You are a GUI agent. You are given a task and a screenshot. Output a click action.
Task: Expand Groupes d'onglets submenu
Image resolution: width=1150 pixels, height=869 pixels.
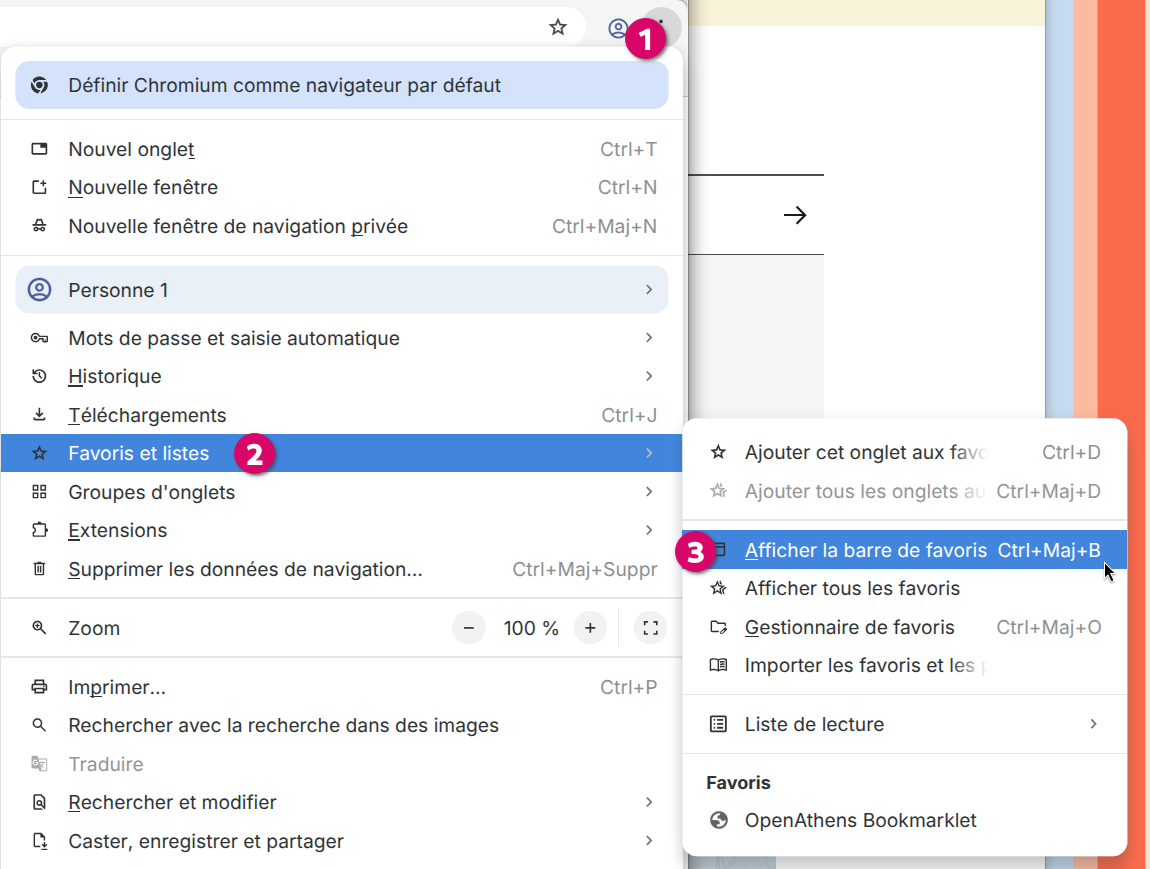point(151,492)
